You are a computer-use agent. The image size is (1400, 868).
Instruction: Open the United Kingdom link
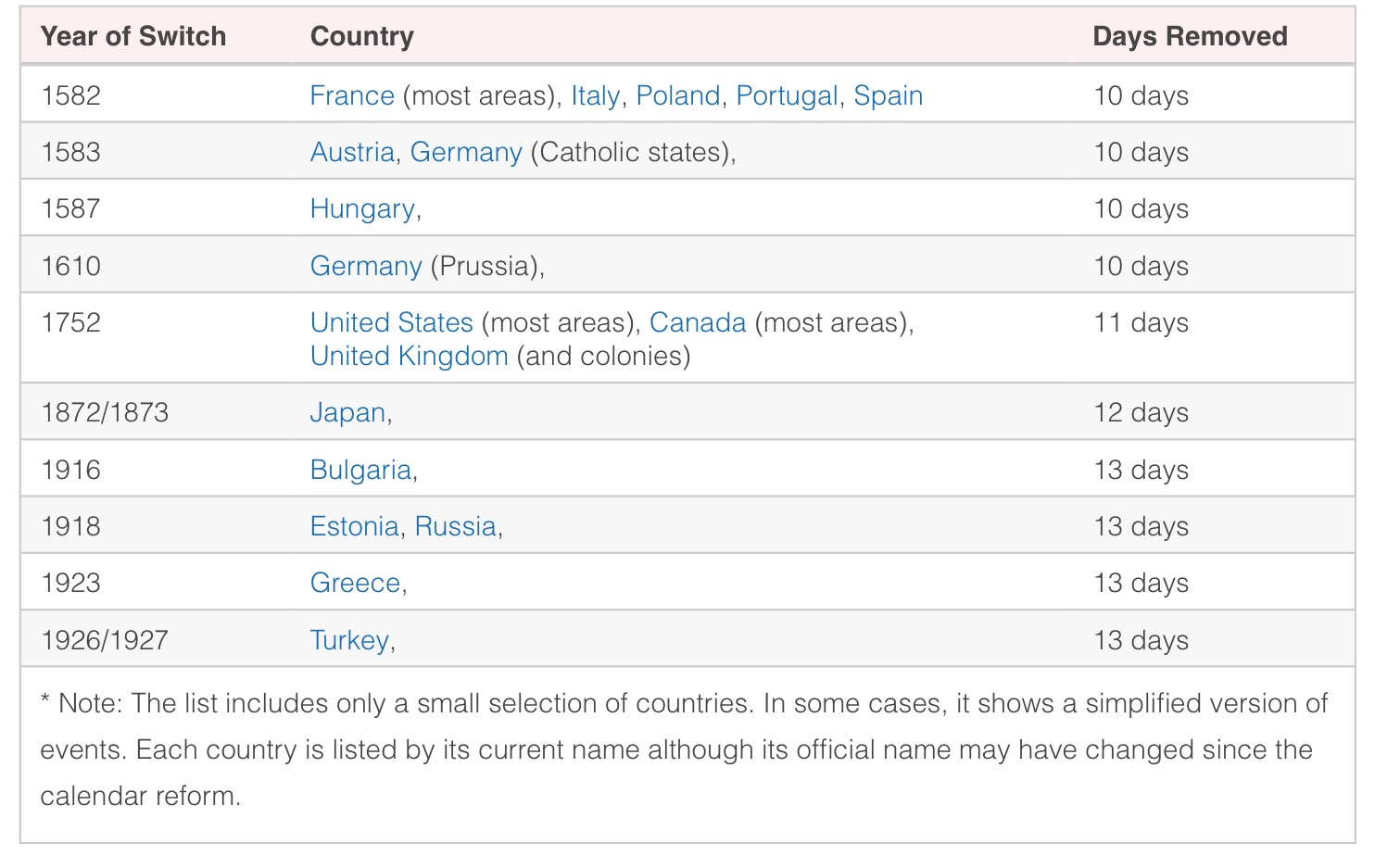pos(409,356)
